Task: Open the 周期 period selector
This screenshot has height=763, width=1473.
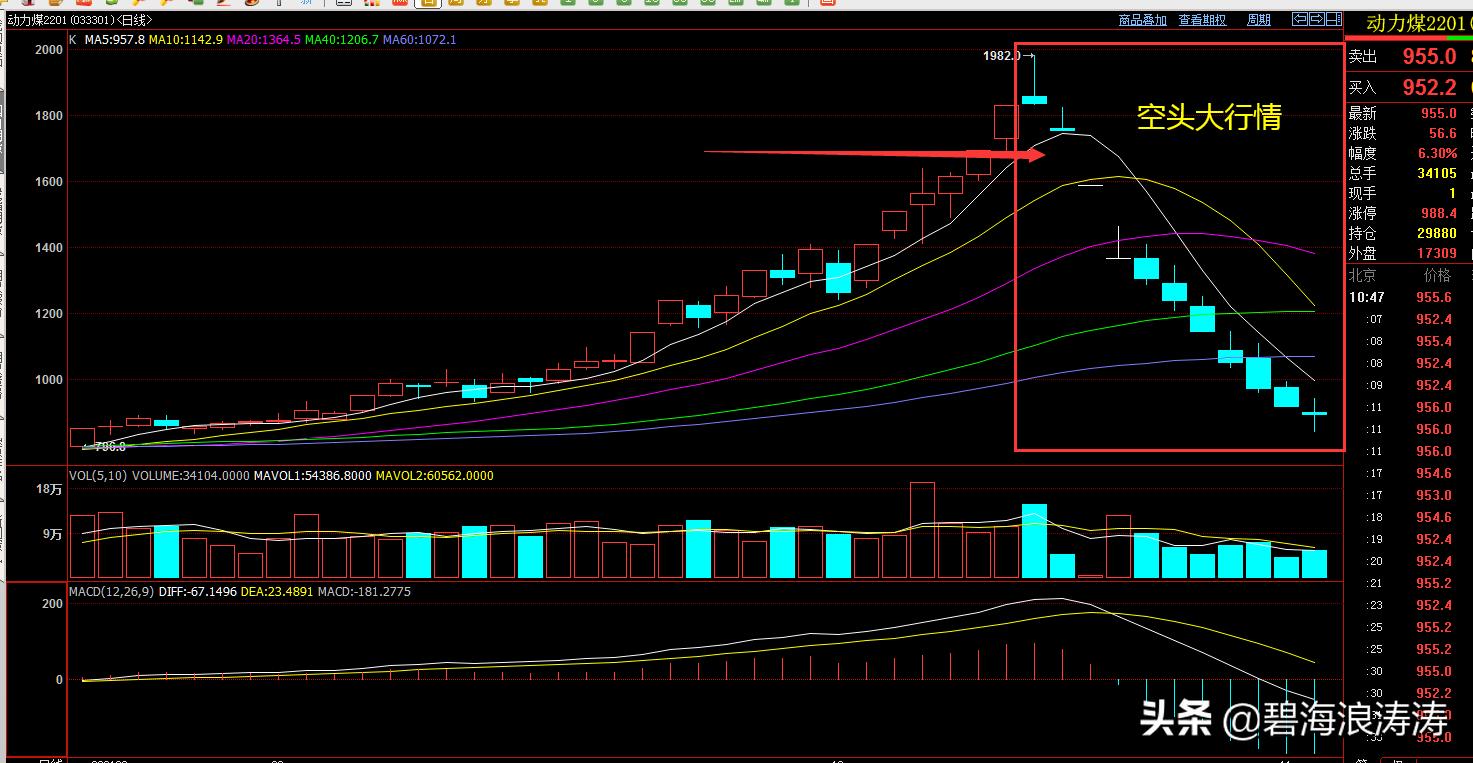Action: (1259, 20)
